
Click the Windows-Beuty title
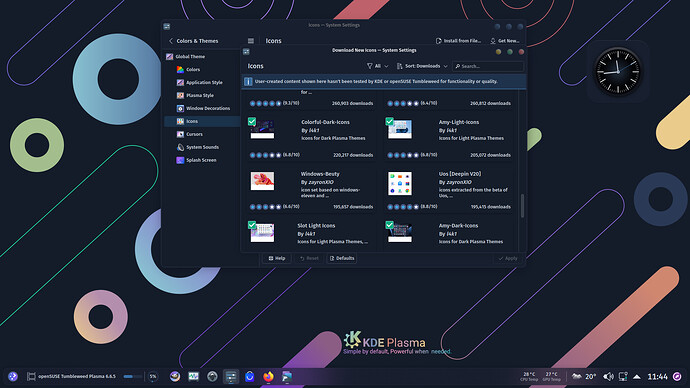tap(320, 174)
